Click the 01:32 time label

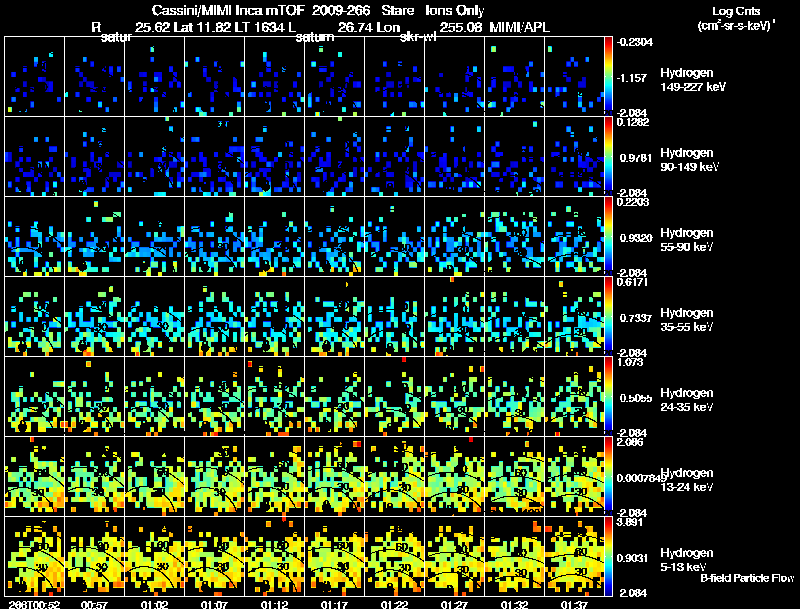pos(514,604)
